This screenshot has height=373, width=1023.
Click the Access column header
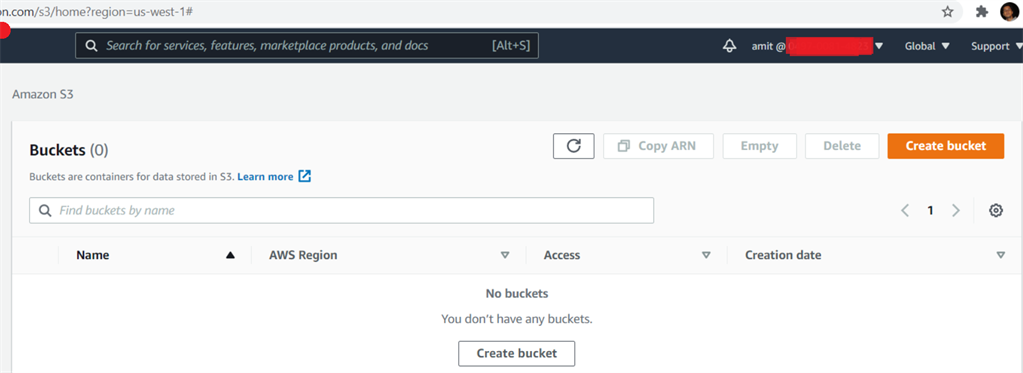click(x=562, y=255)
